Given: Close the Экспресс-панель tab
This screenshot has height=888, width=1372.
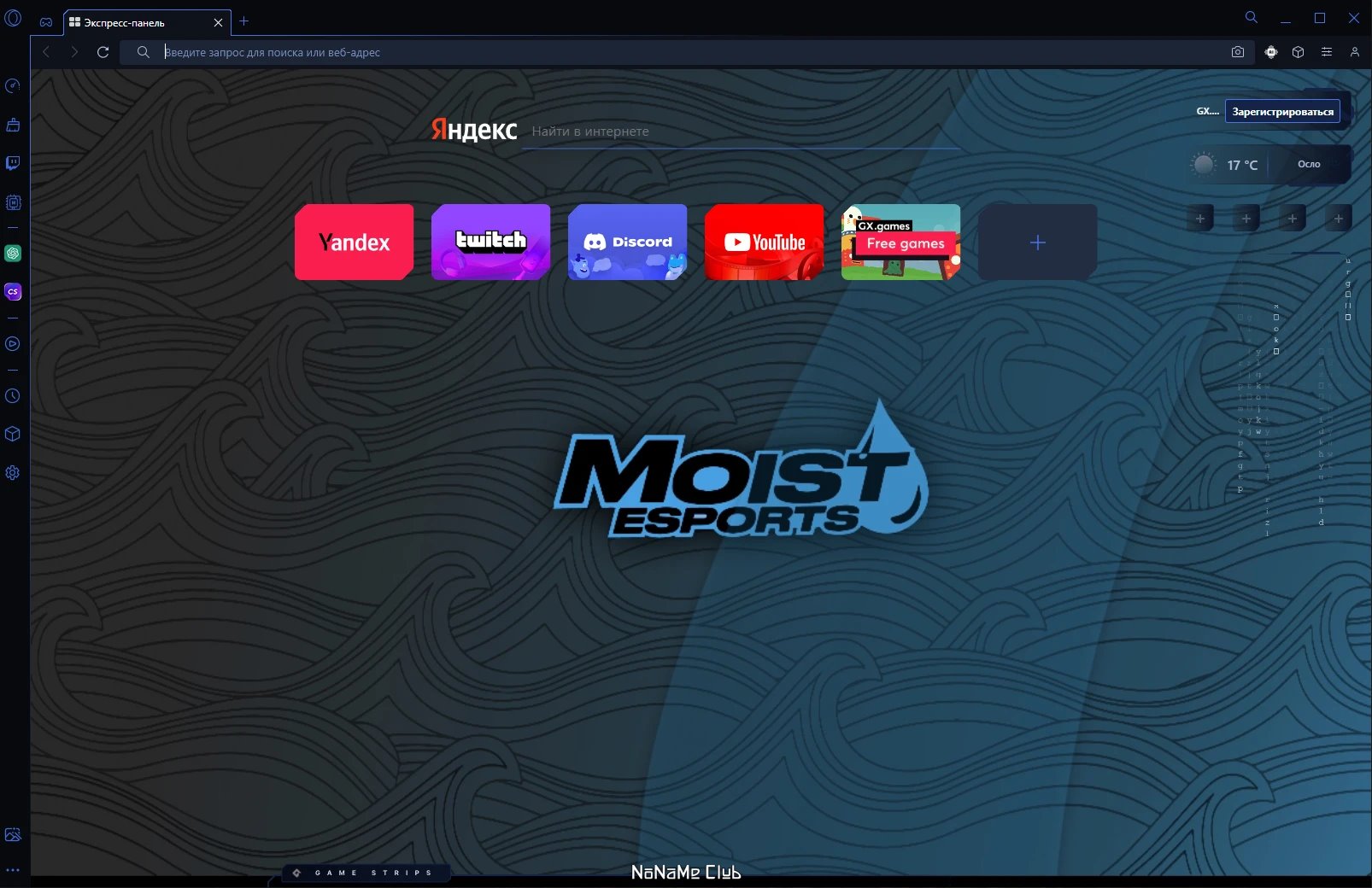Looking at the screenshot, I should tap(218, 22).
